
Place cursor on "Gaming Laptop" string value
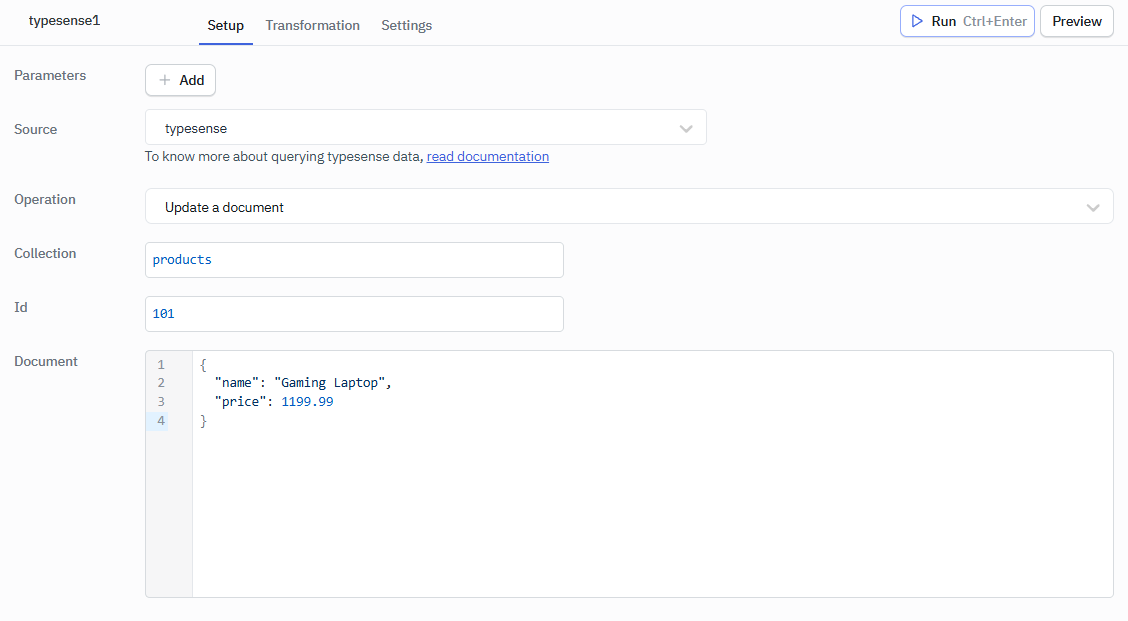pos(329,383)
